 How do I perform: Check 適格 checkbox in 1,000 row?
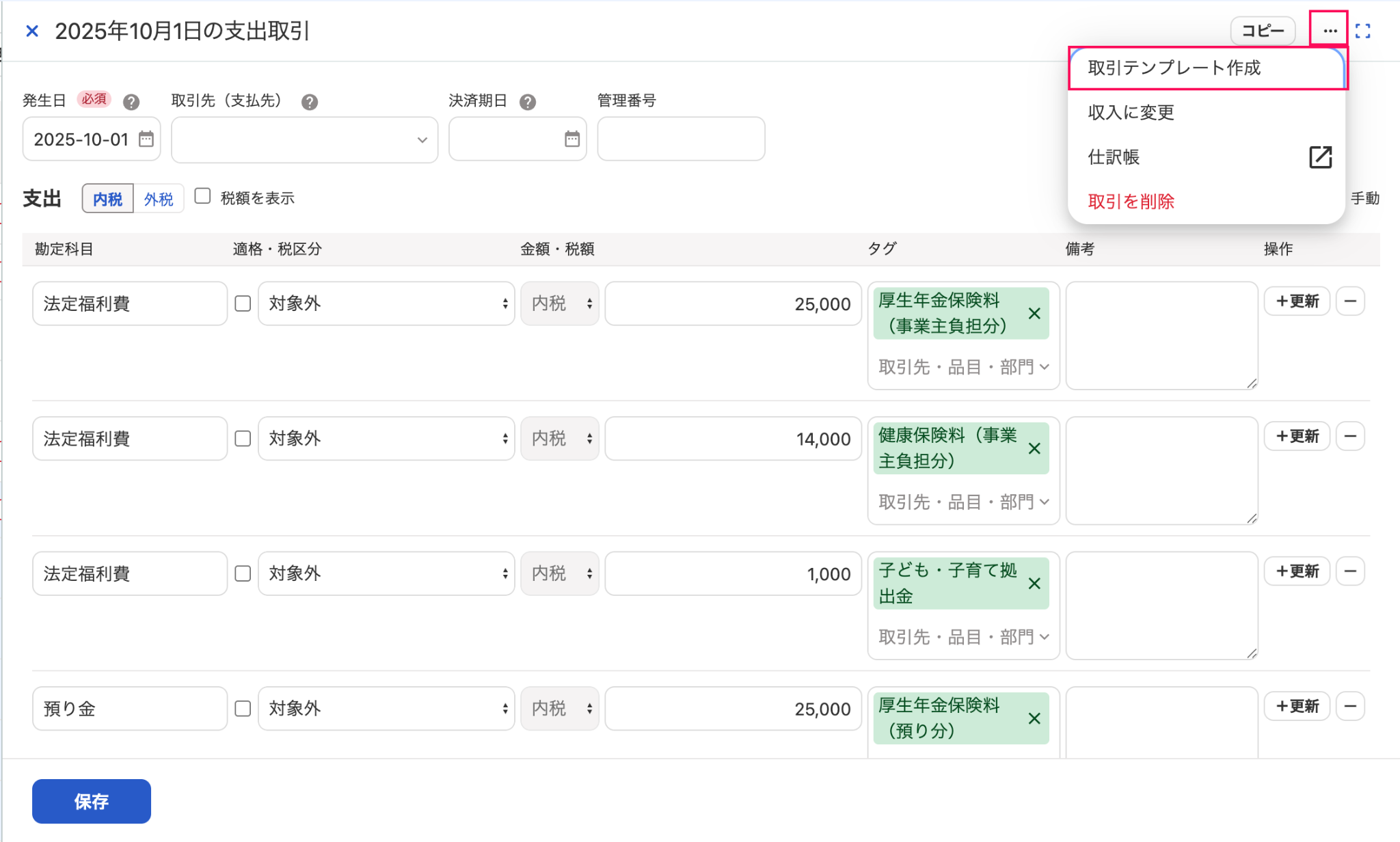click(243, 573)
